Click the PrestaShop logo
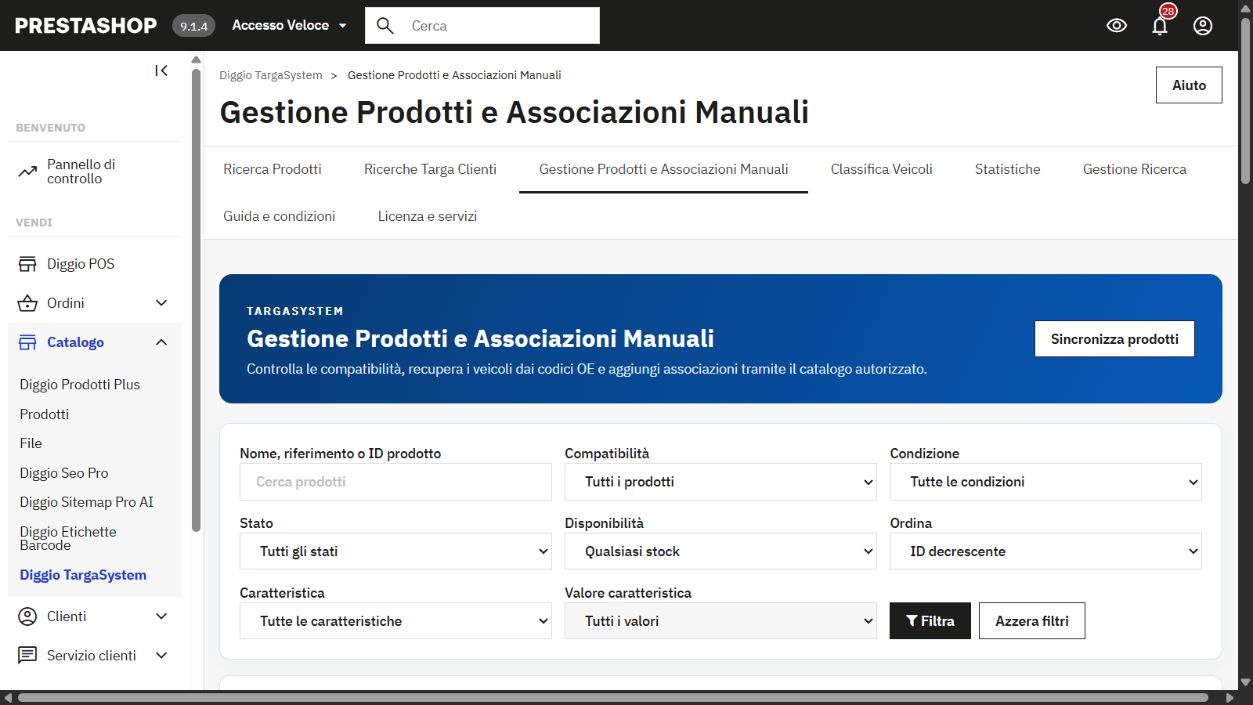 pyautogui.click(x=86, y=26)
